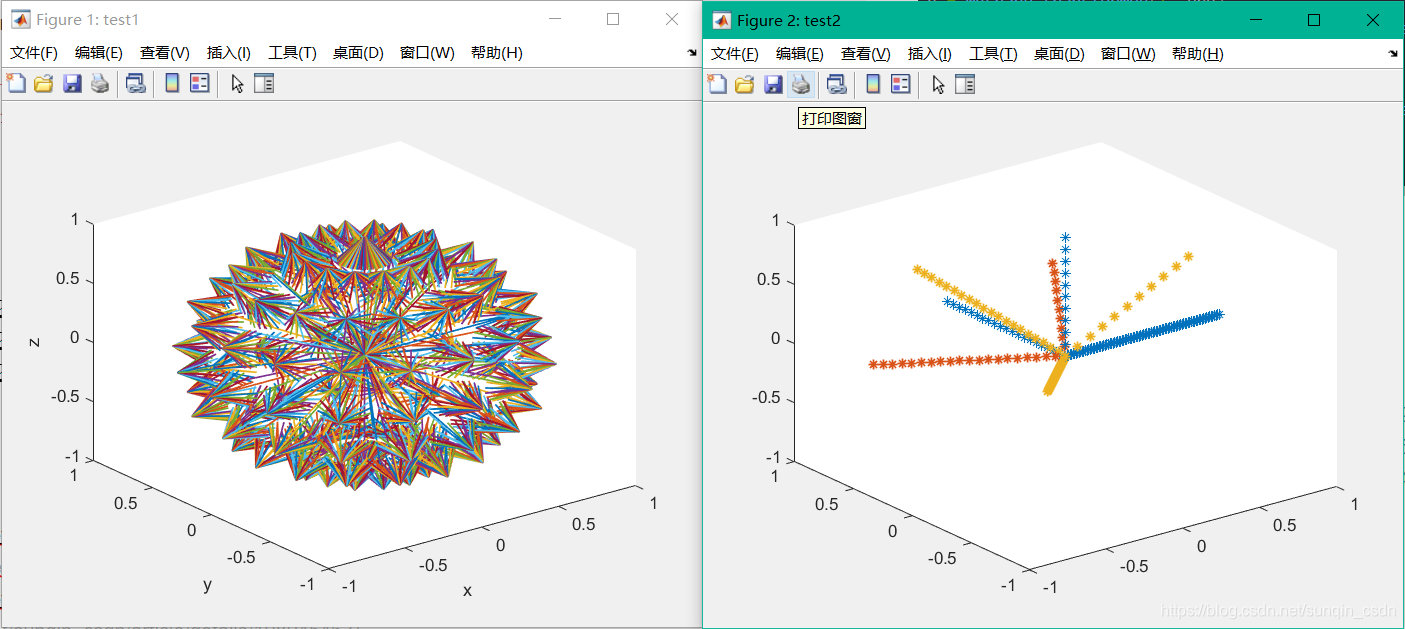Open the 工具(T) dropdown menu in Figure 2

pos(992,54)
